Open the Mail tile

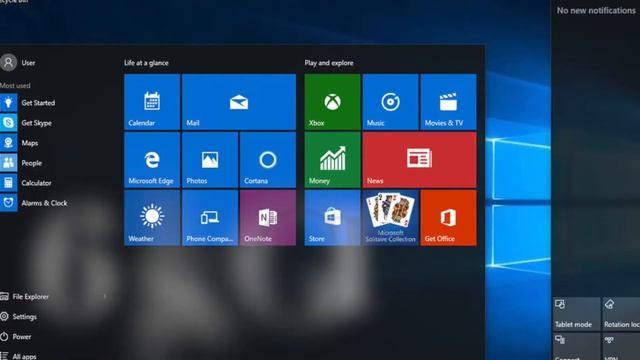(x=239, y=102)
